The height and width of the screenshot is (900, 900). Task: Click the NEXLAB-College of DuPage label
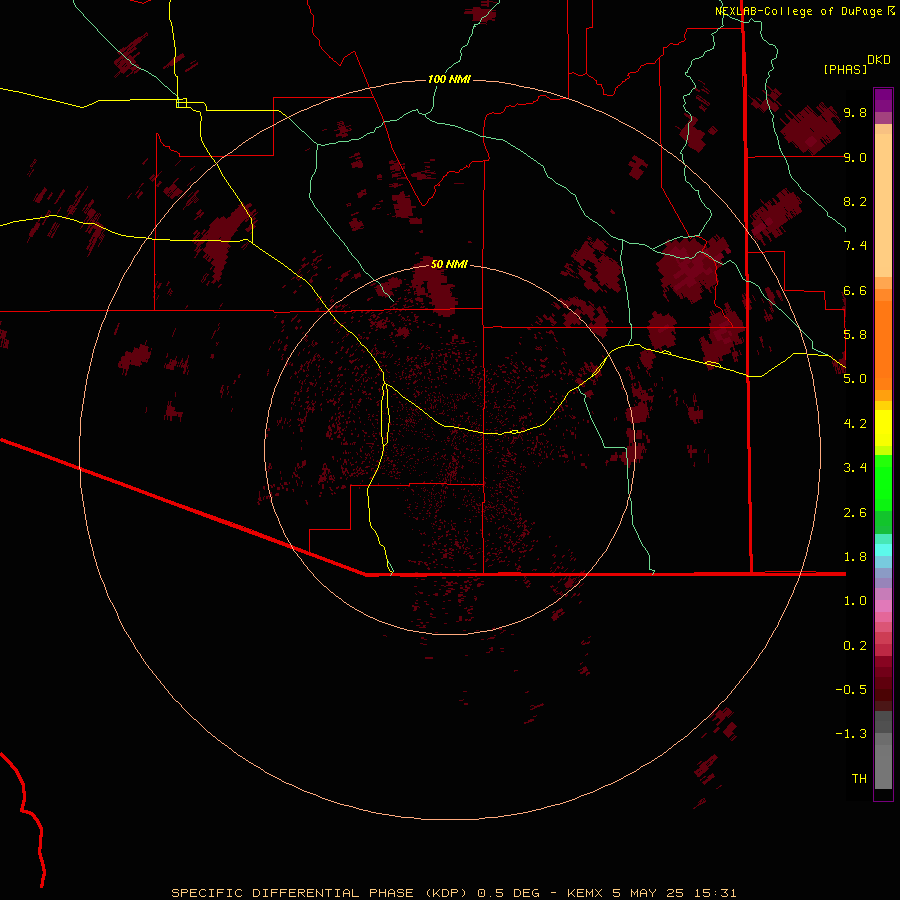coord(798,11)
